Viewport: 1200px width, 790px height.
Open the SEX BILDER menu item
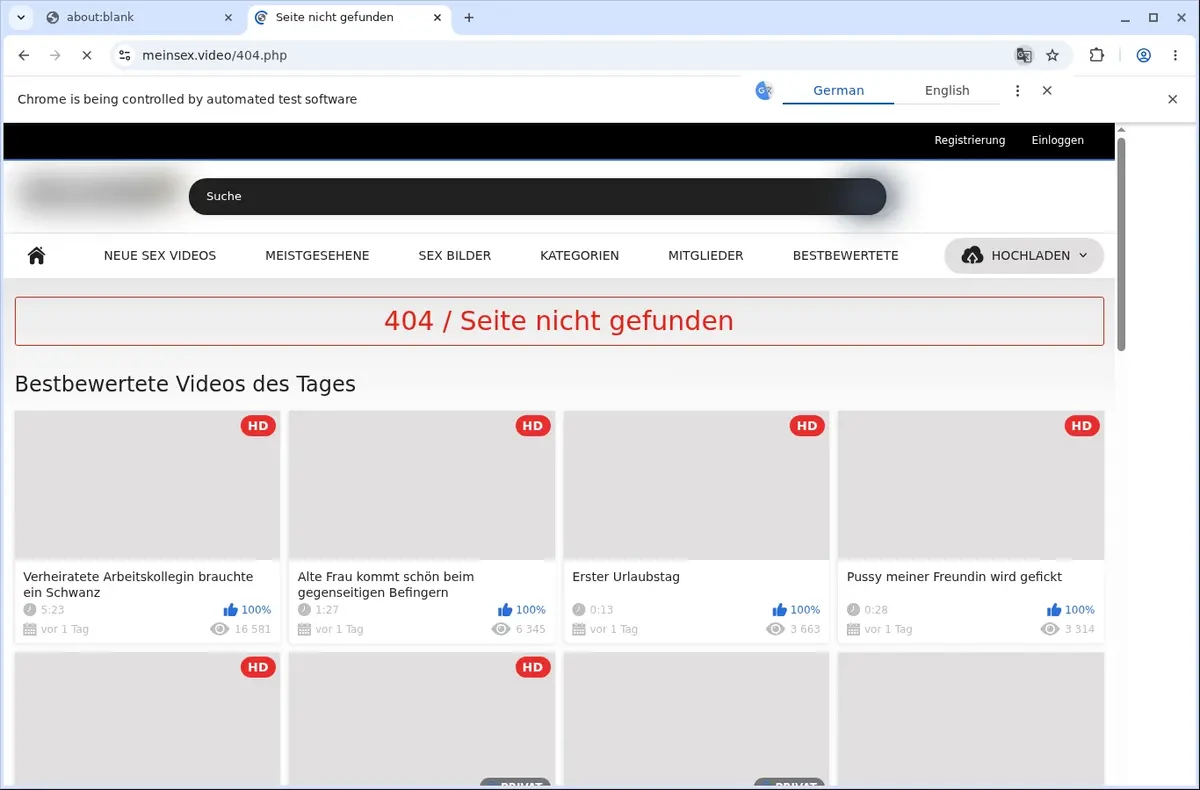point(455,255)
